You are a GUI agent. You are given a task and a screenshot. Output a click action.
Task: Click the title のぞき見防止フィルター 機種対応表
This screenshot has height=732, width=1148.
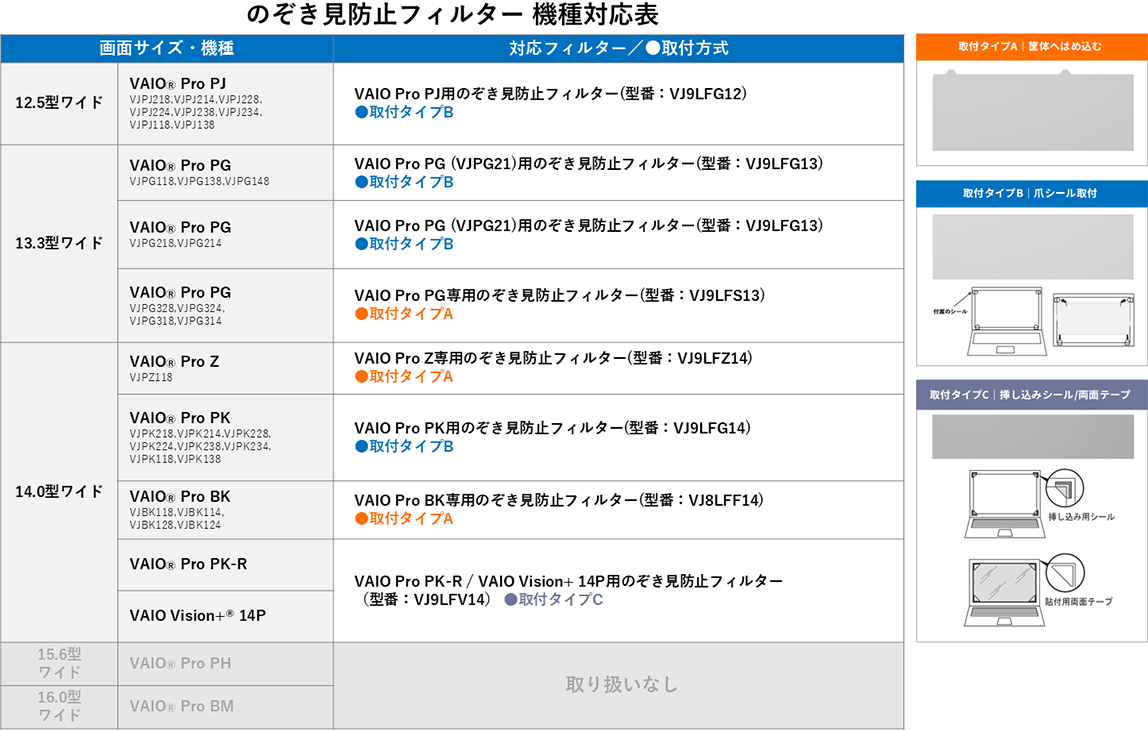[452, 14]
